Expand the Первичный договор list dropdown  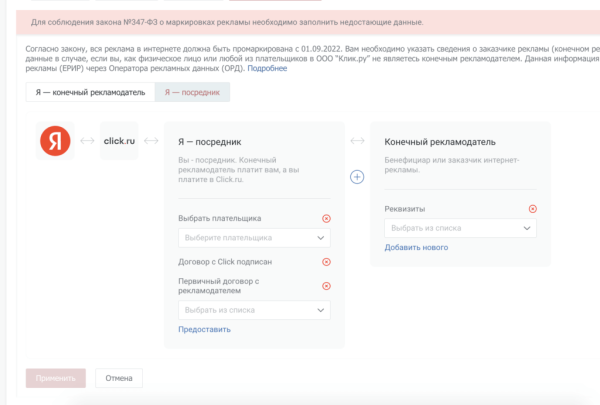point(254,310)
